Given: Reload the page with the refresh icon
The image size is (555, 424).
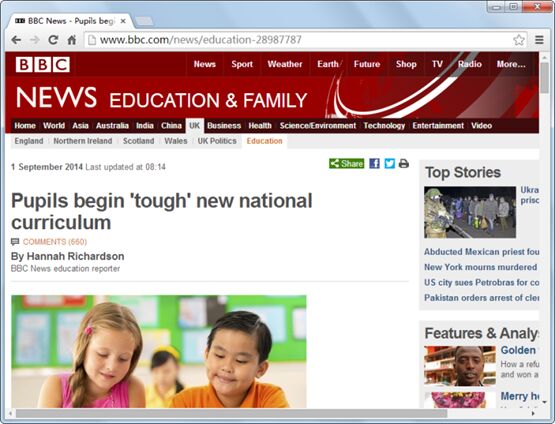Looking at the screenshot, I should (53, 40).
